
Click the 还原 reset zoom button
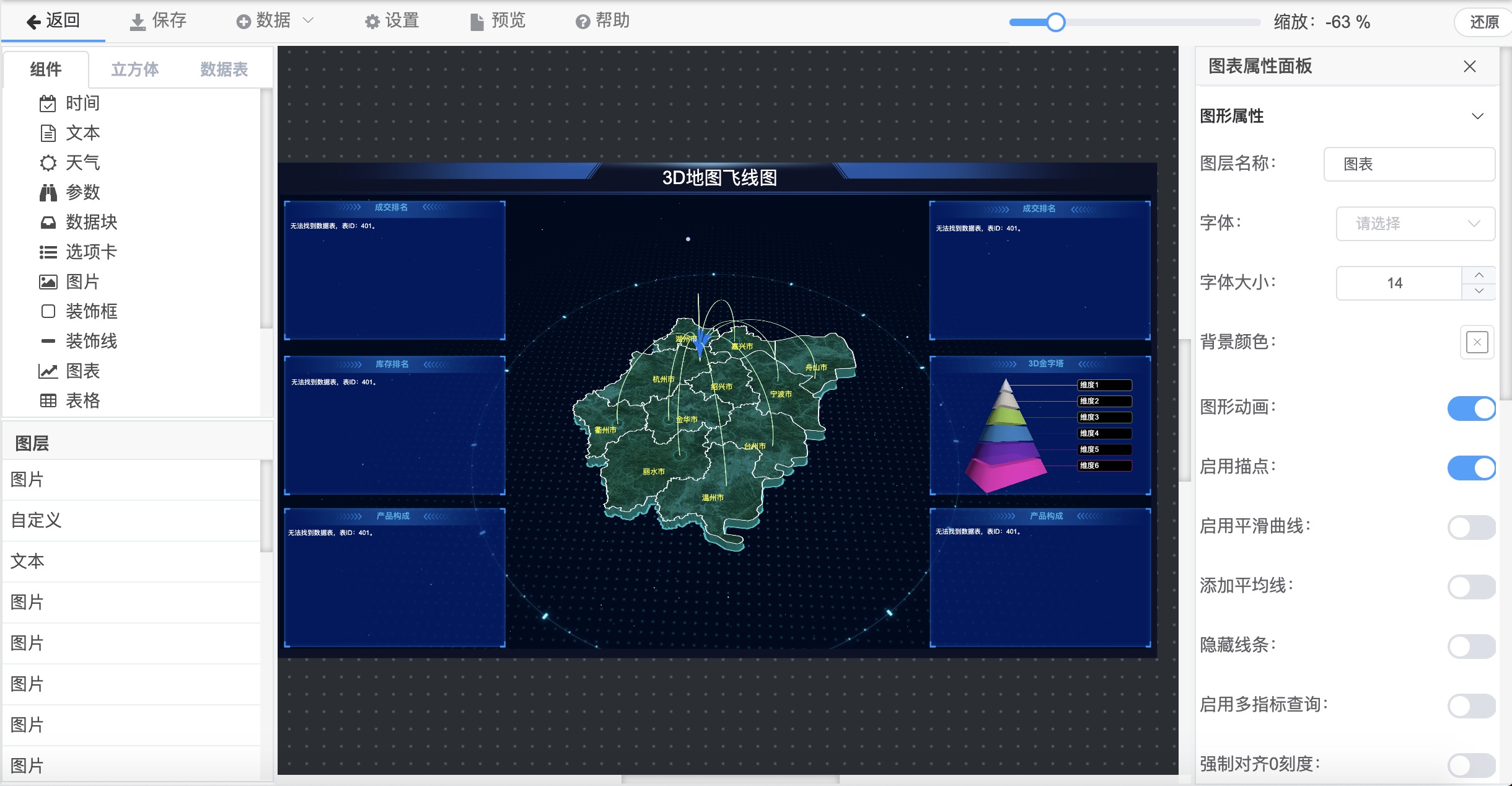coord(1483,22)
